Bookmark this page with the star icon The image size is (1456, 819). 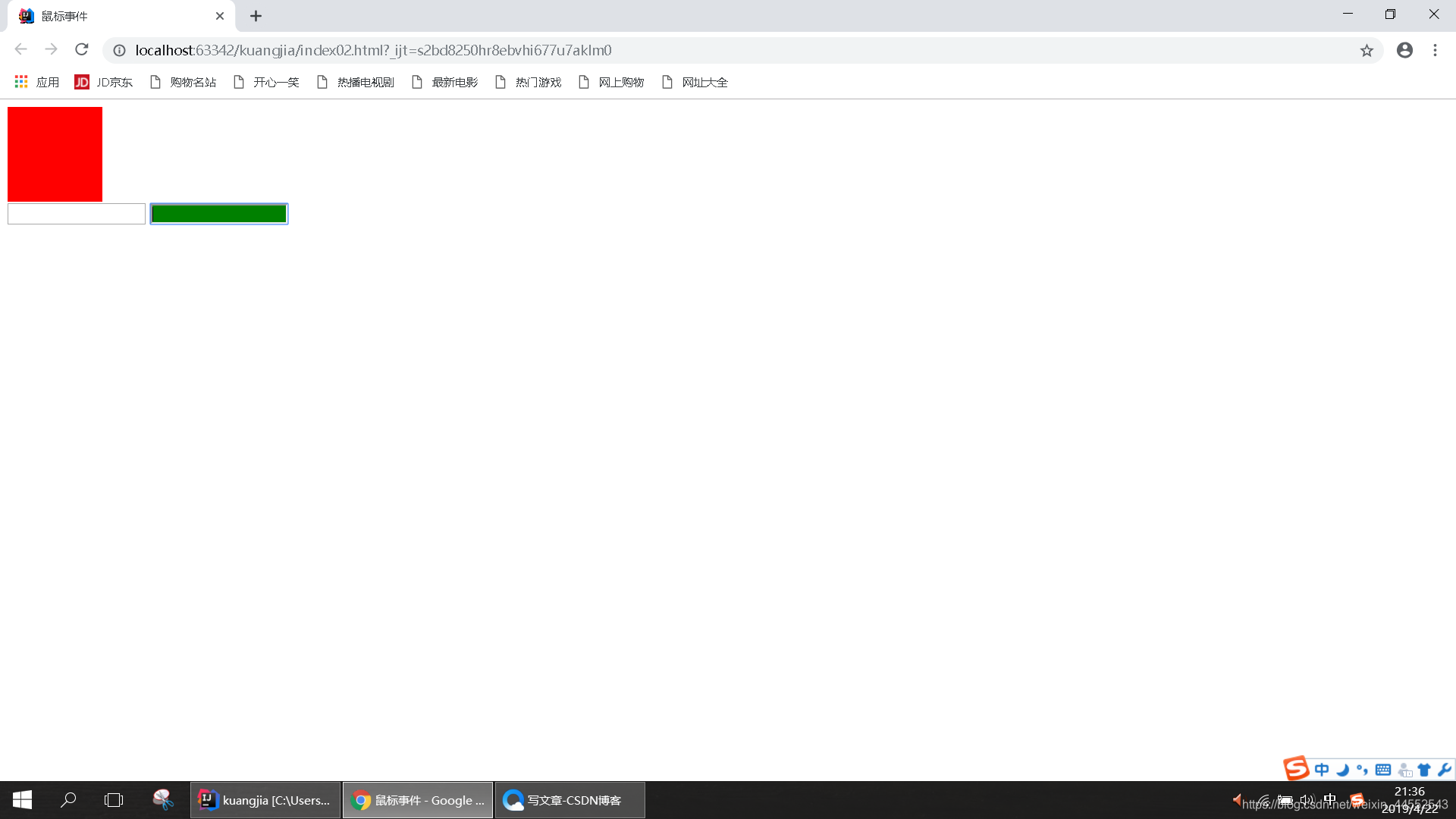(x=1367, y=50)
